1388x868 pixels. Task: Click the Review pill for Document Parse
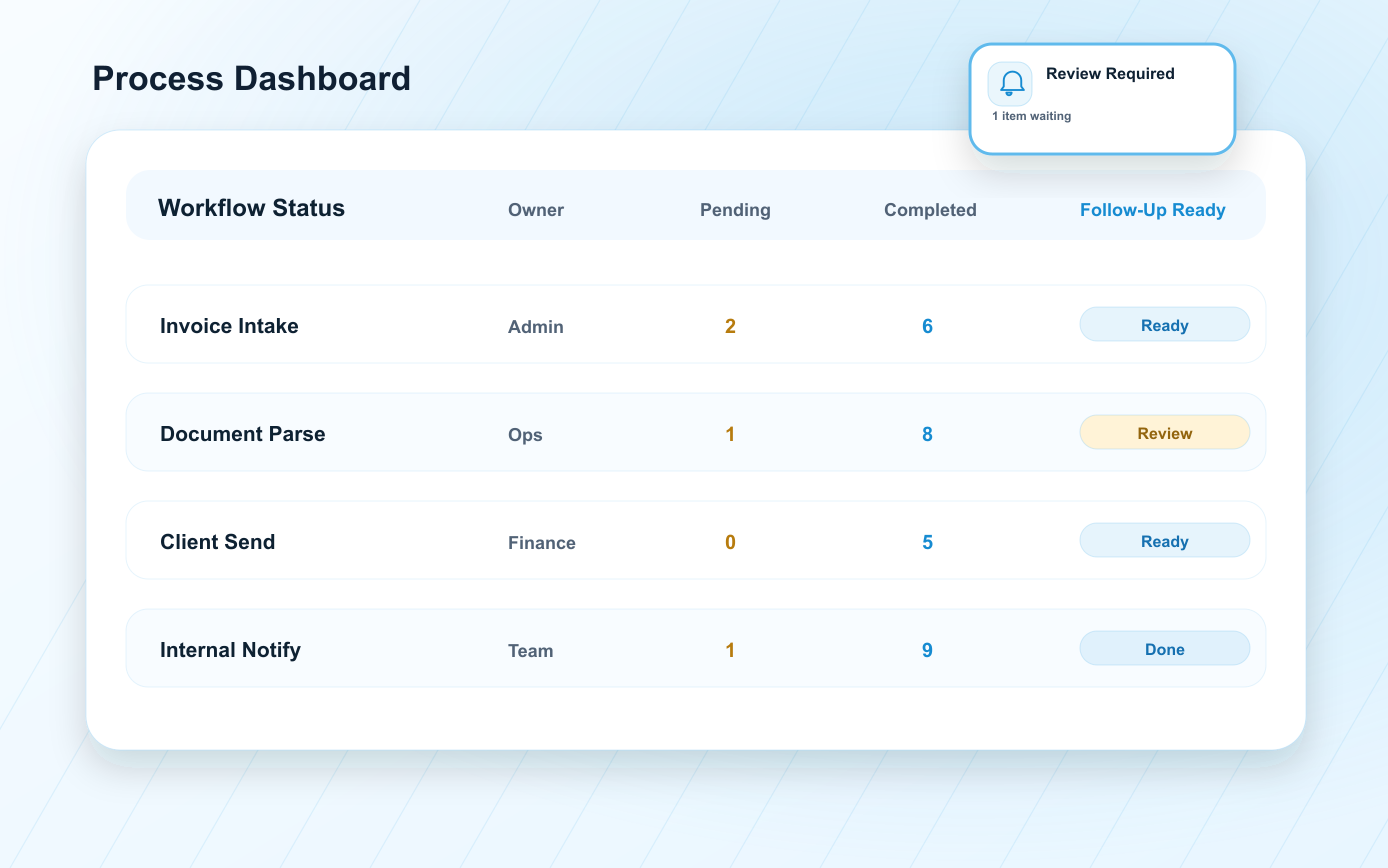(x=1165, y=433)
